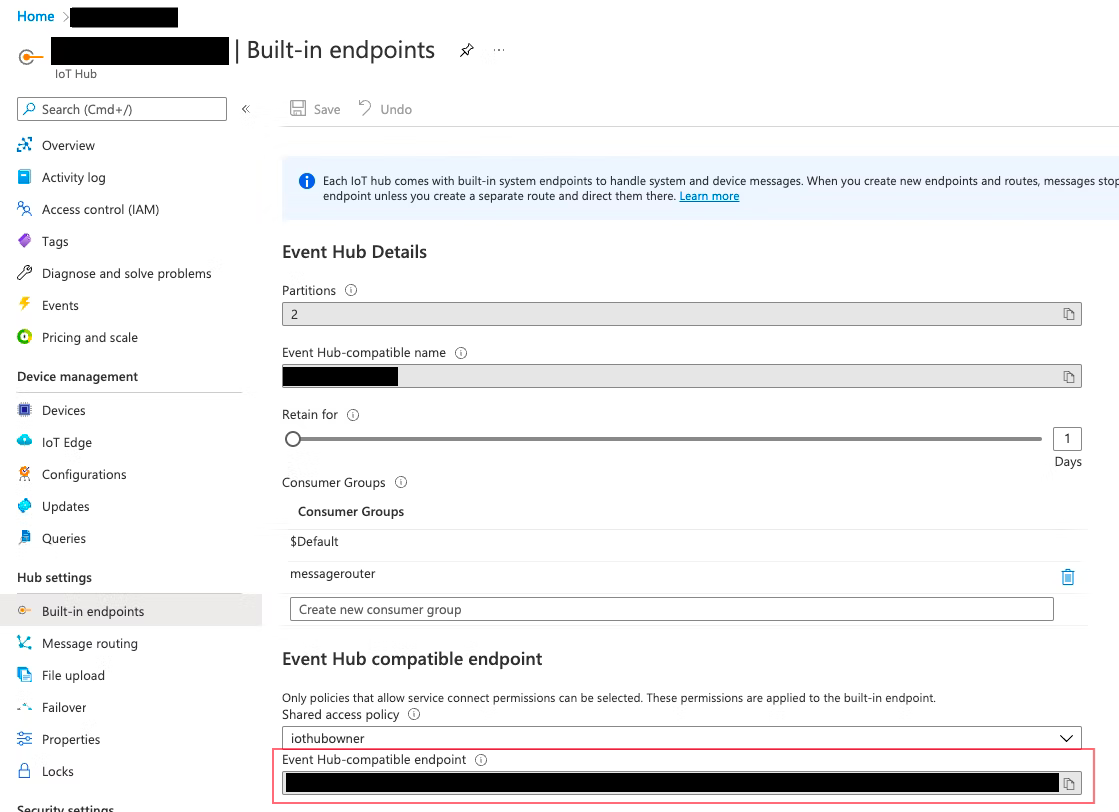Click the Message routing icon

click(24, 643)
